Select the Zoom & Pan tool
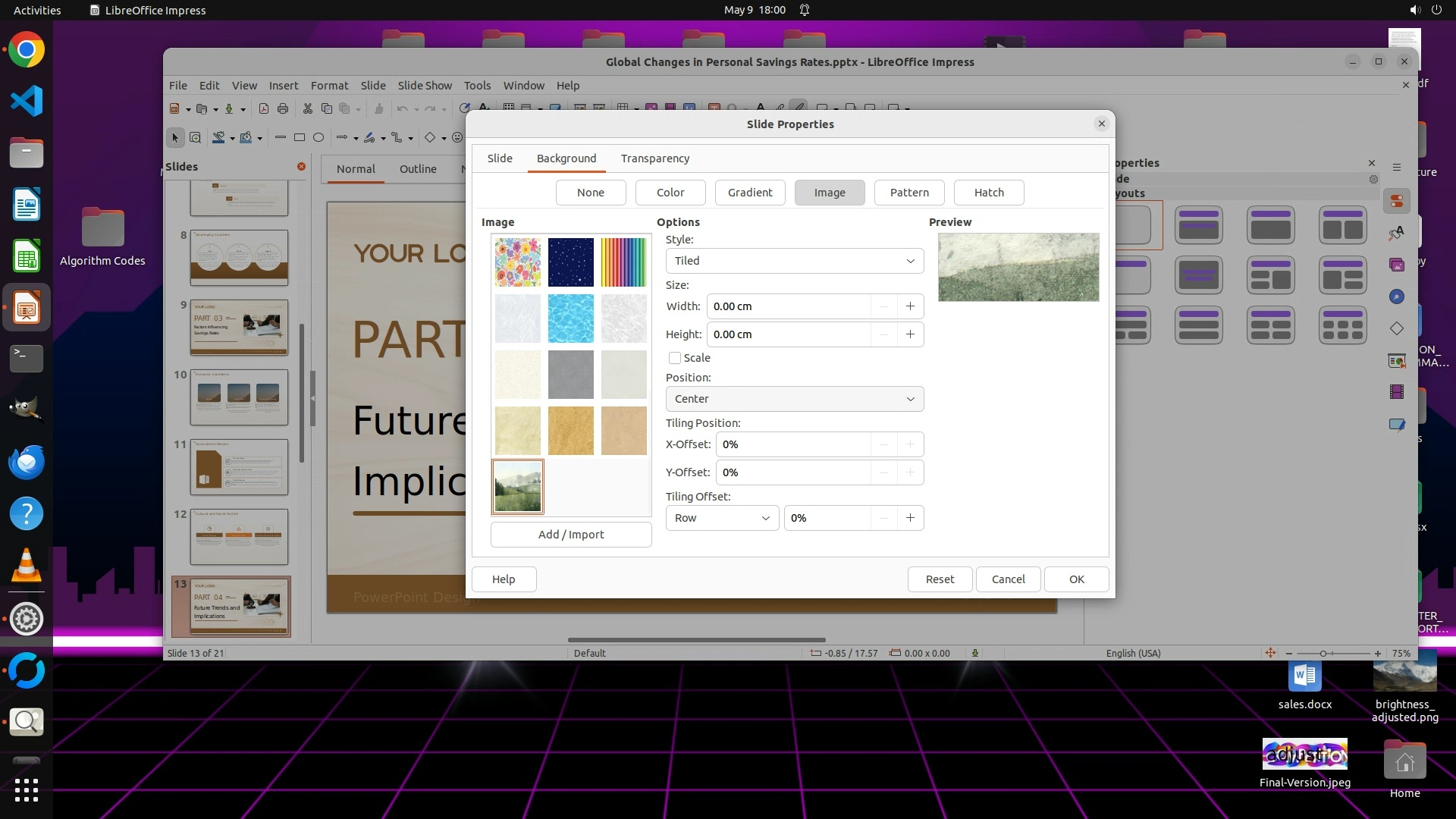This screenshot has width=1456, height=819. click(x=195, y=137)
